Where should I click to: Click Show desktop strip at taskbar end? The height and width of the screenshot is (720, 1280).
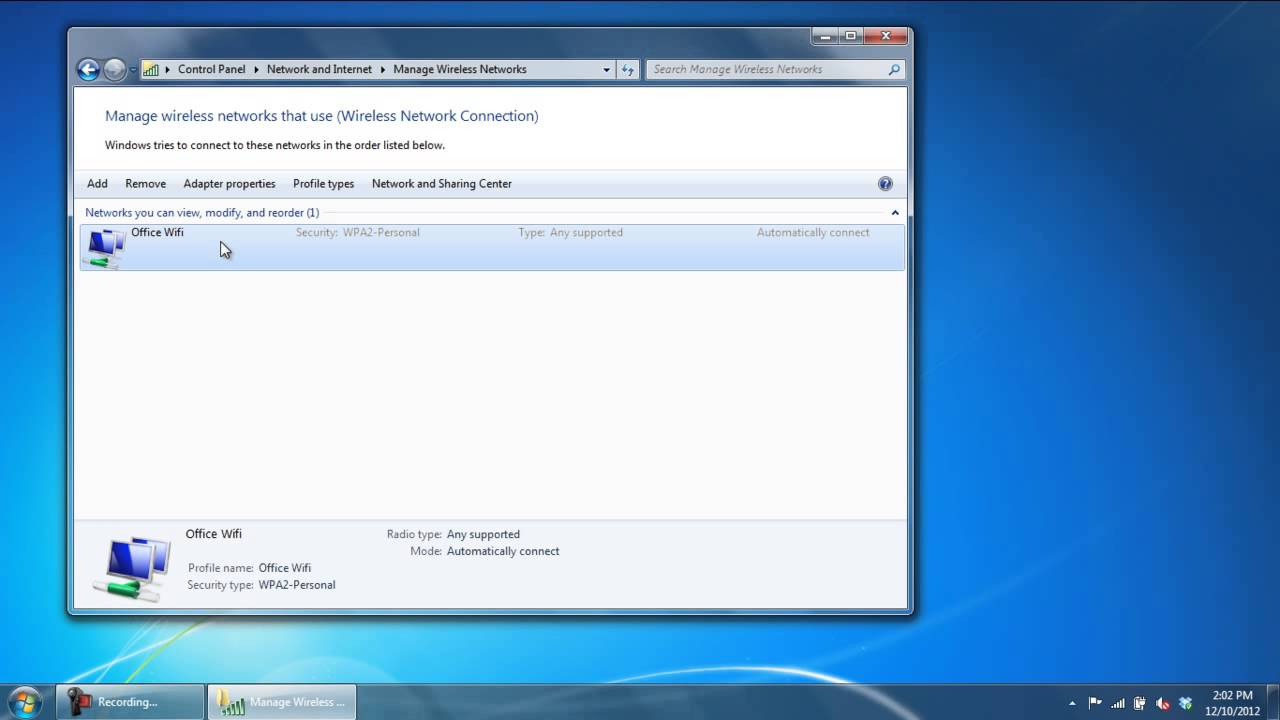click(x=1272, y=702)
